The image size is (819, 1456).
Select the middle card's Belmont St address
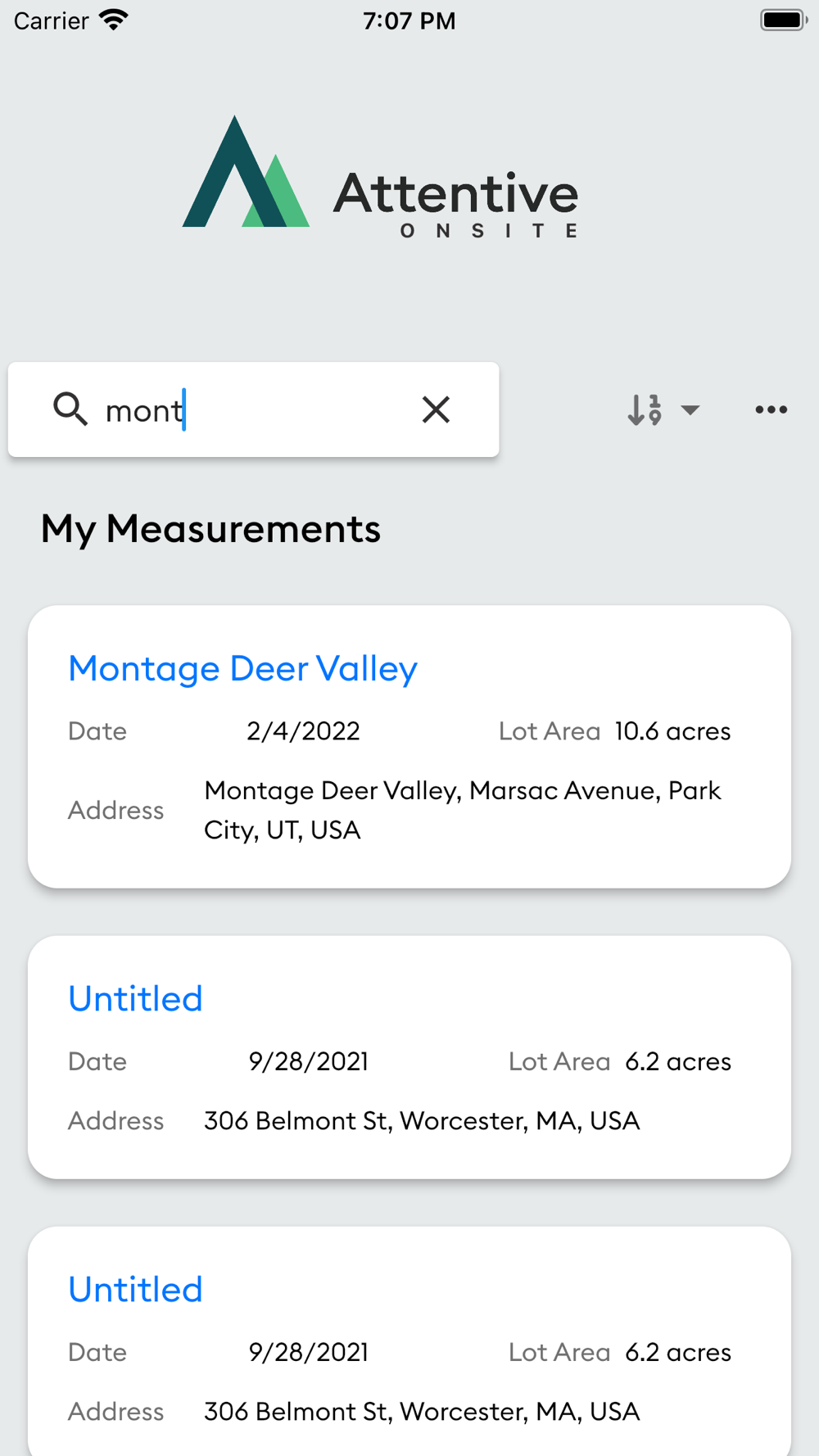coord(421,1120)
